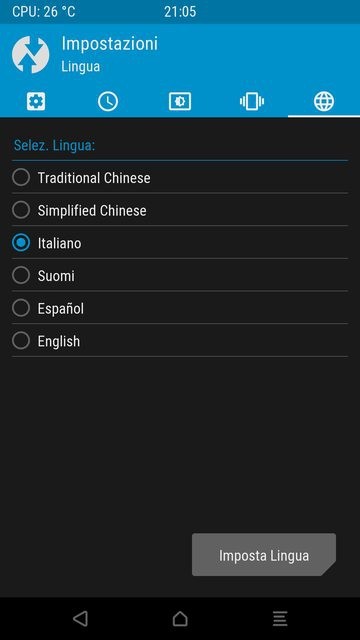
Task: Open the vibration settings tab
Action: click(x=252, y=101)
